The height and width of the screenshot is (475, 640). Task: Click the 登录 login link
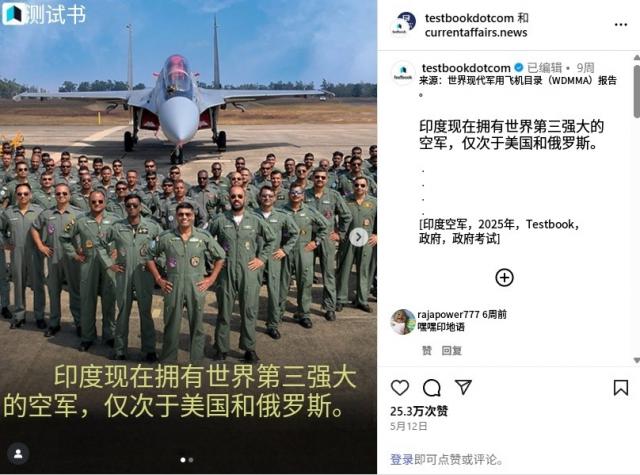(402, 459)
